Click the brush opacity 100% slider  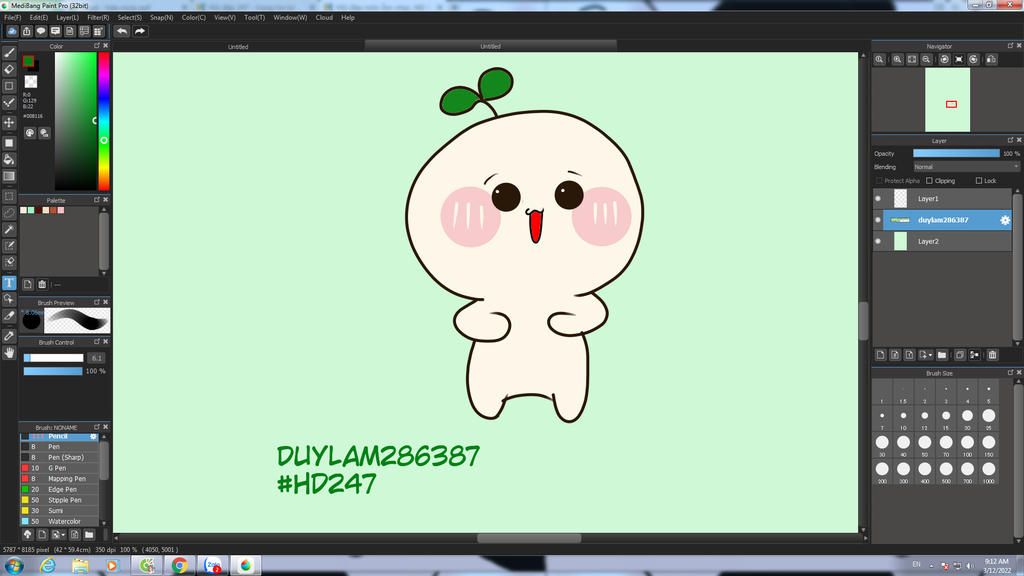[x=53, y=371]
